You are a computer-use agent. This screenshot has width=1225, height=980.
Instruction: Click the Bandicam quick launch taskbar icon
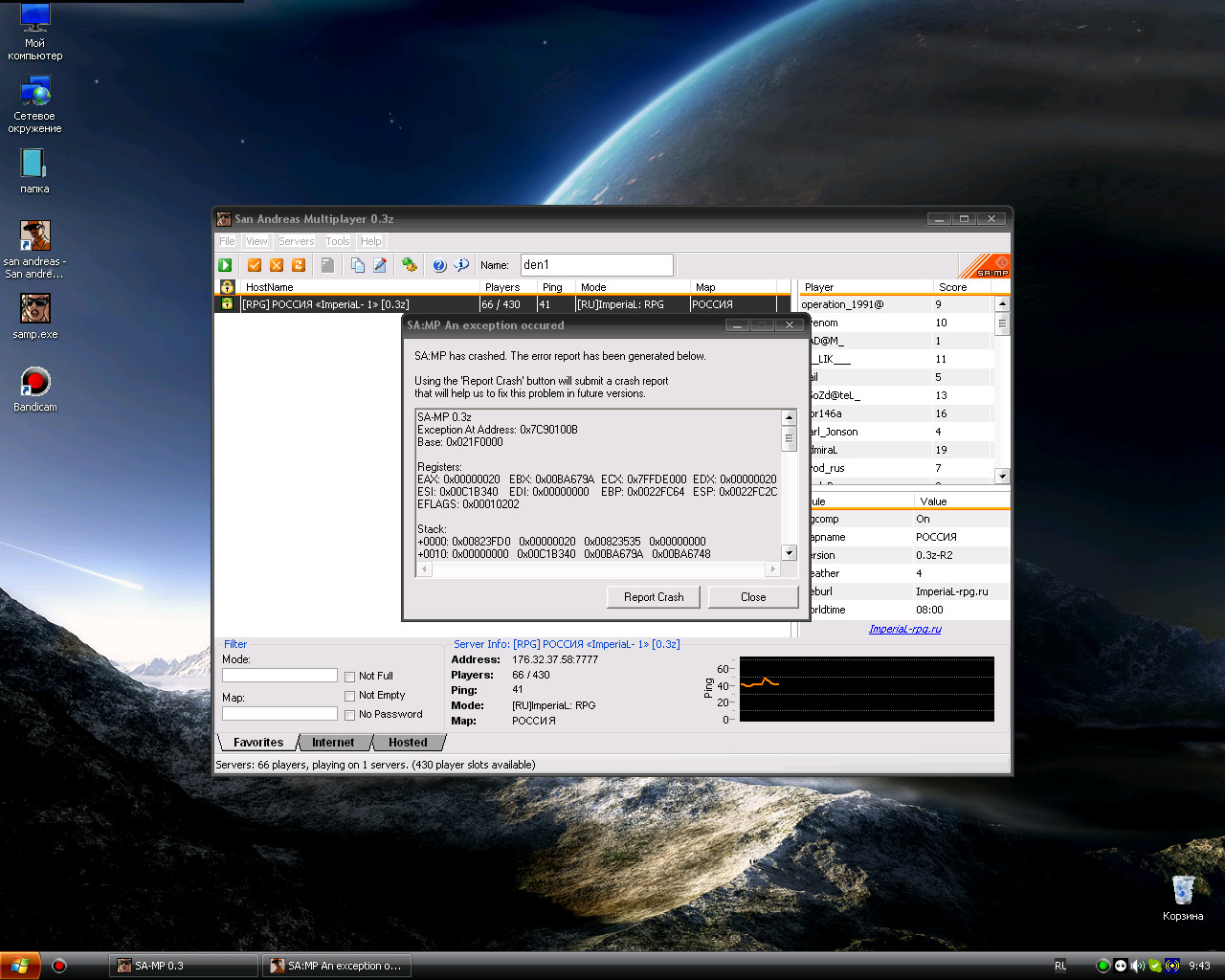59,966
